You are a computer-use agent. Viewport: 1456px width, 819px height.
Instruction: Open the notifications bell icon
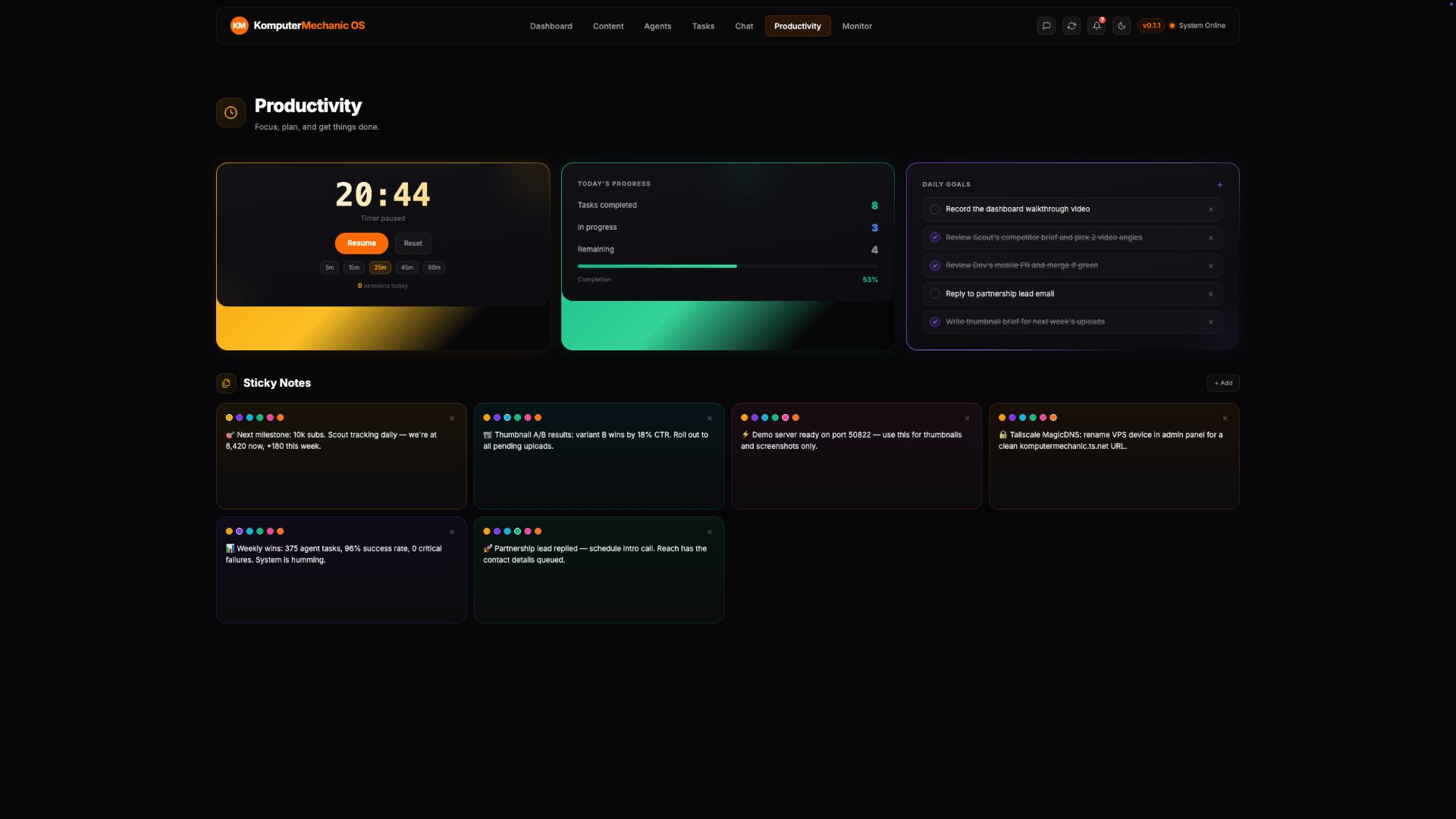coord(1097,26)
